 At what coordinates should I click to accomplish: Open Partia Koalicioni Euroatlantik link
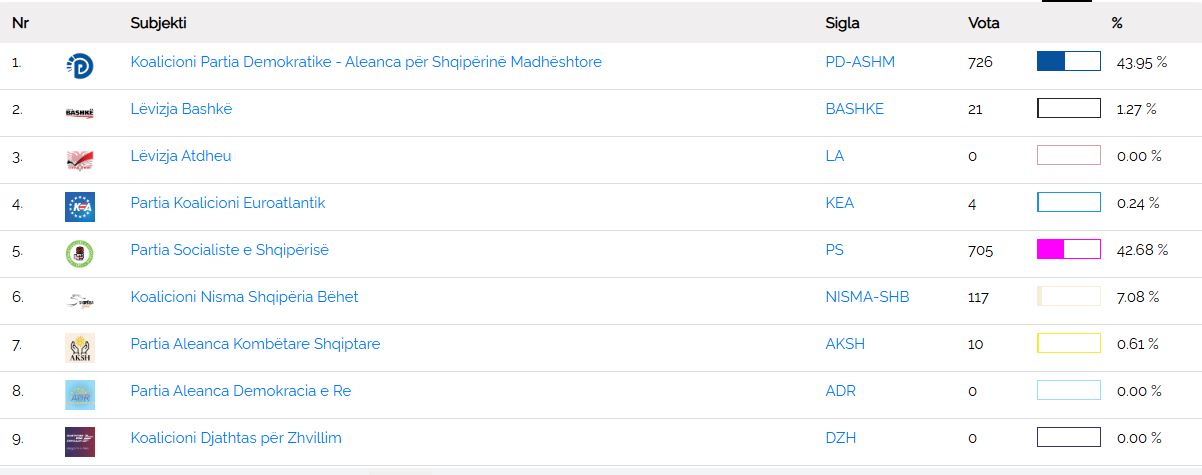pyautogui.click(x=227, y=203)
